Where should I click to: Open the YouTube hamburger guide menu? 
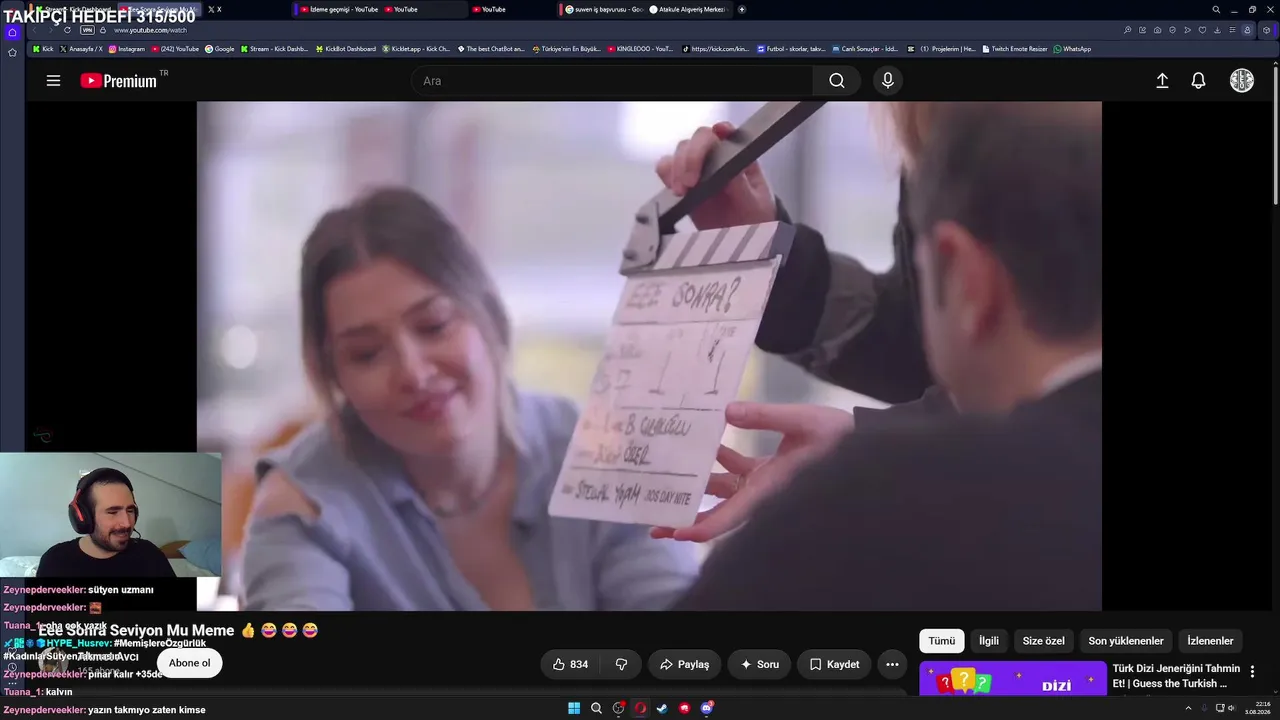click(53, 81)
